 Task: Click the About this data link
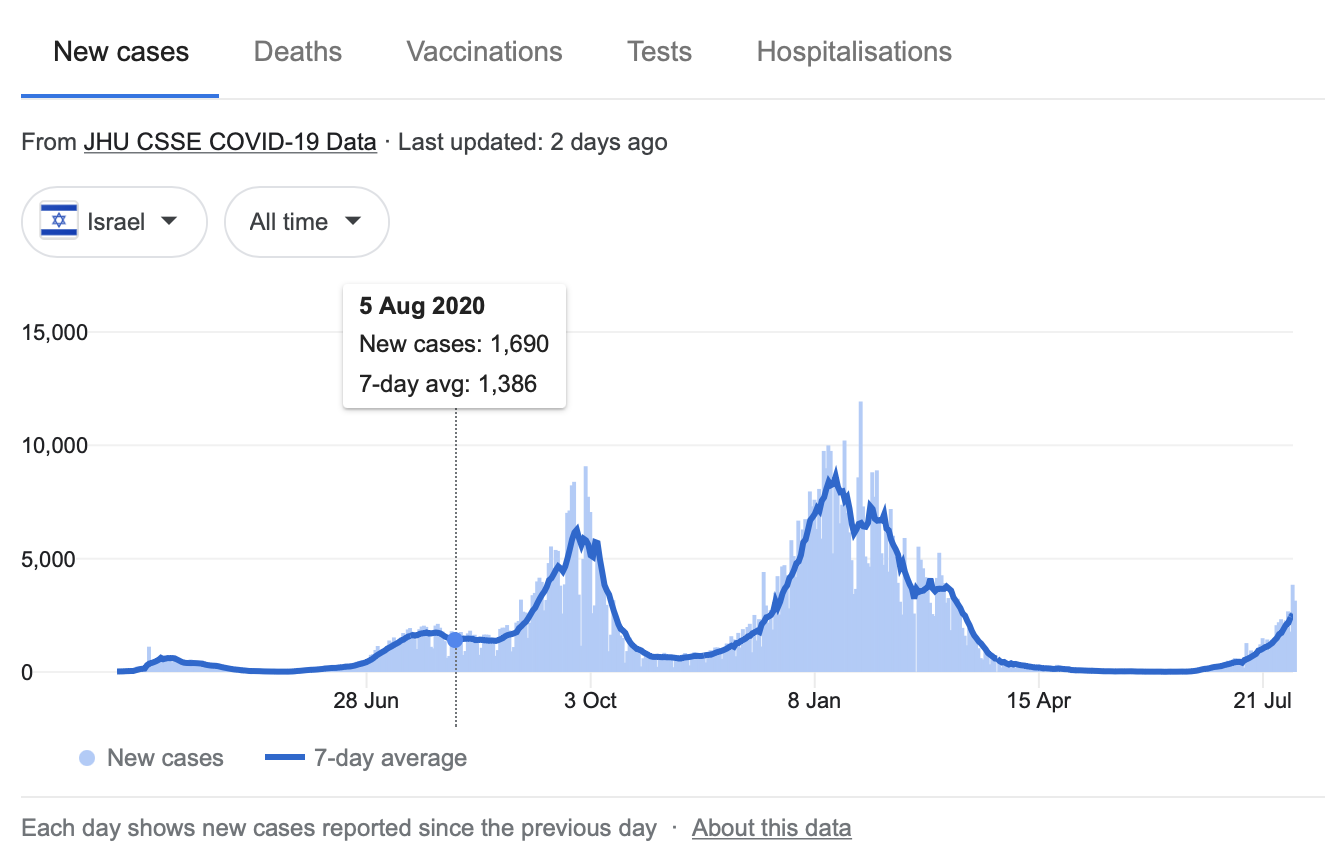tap(771, 828)
